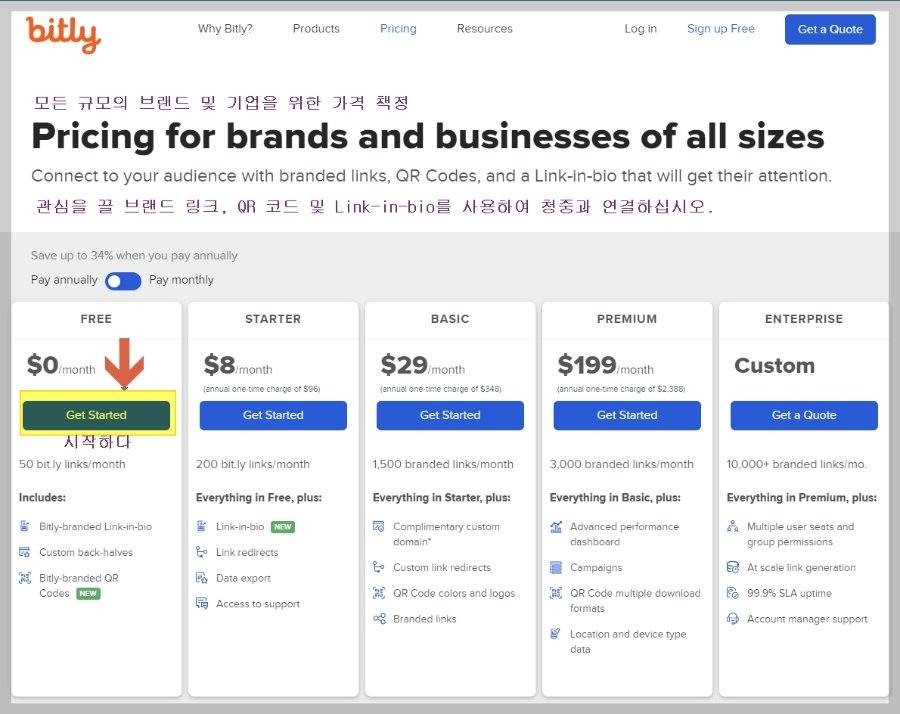
Task: Click Get Started on Basic plan
Action: 450,415
